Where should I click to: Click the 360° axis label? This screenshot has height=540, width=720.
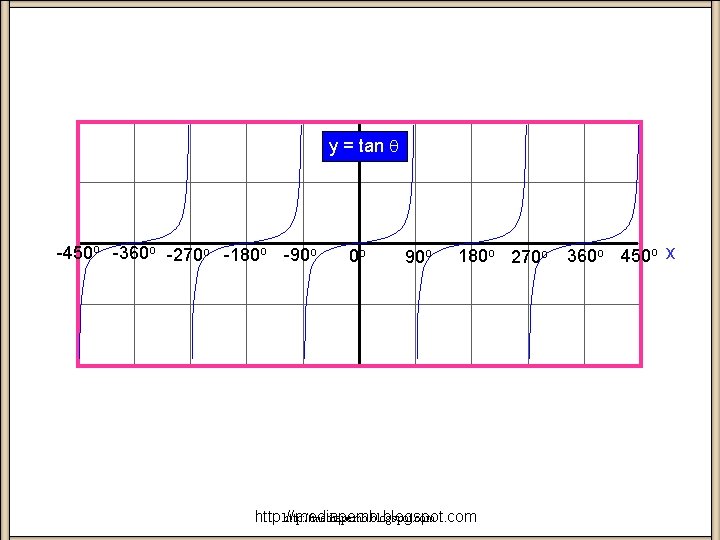[585, 256]
